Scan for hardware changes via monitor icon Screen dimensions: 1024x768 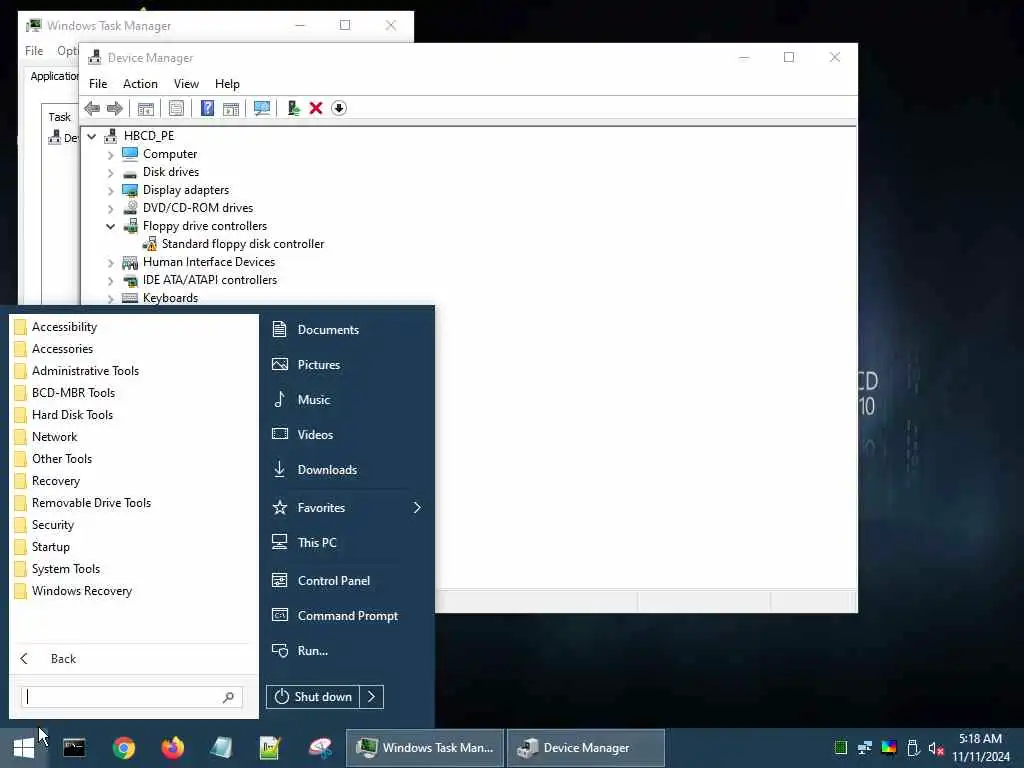click(262, 108)
